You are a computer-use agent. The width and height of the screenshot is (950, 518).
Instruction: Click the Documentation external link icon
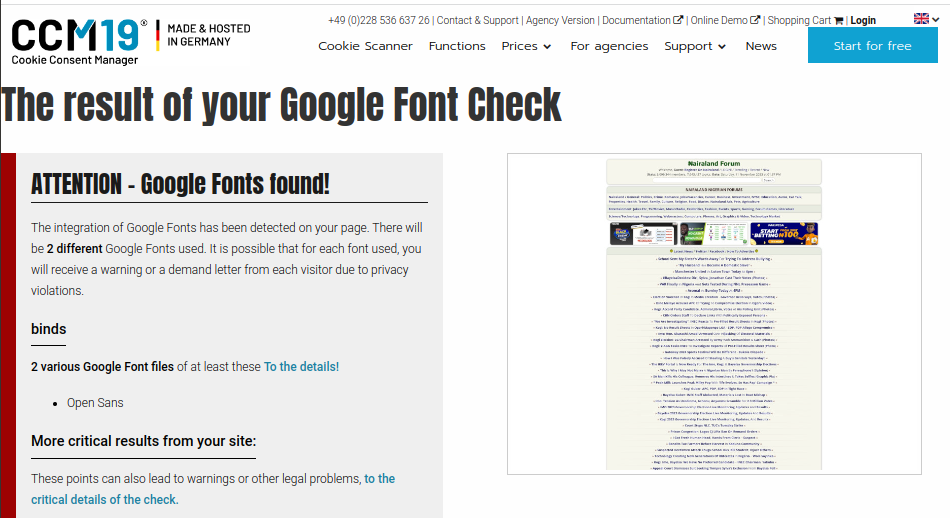[x=678, y=20]
